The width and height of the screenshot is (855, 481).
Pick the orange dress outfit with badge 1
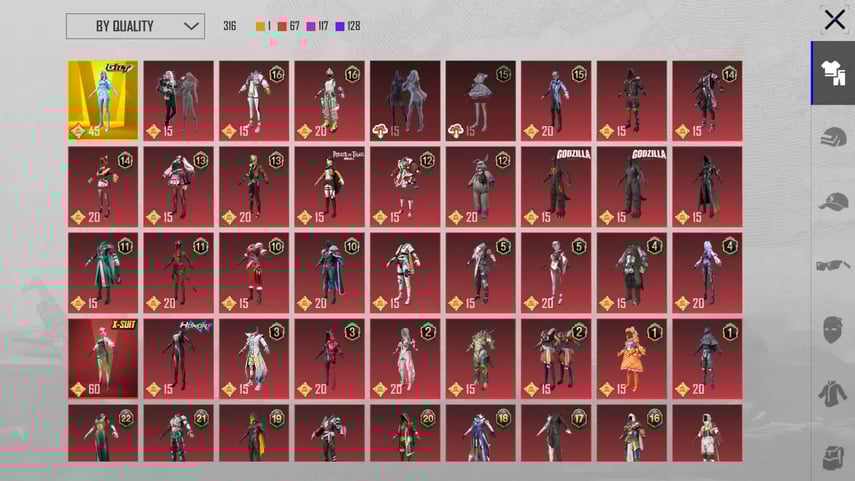(x=631, y=358)
